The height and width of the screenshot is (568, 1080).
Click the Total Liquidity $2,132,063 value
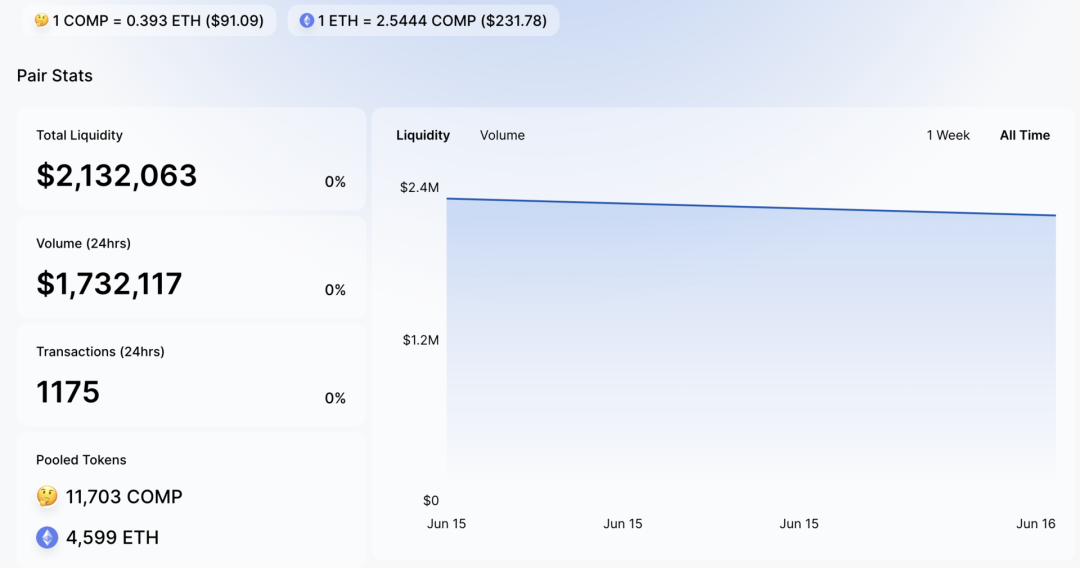[116, 176]
